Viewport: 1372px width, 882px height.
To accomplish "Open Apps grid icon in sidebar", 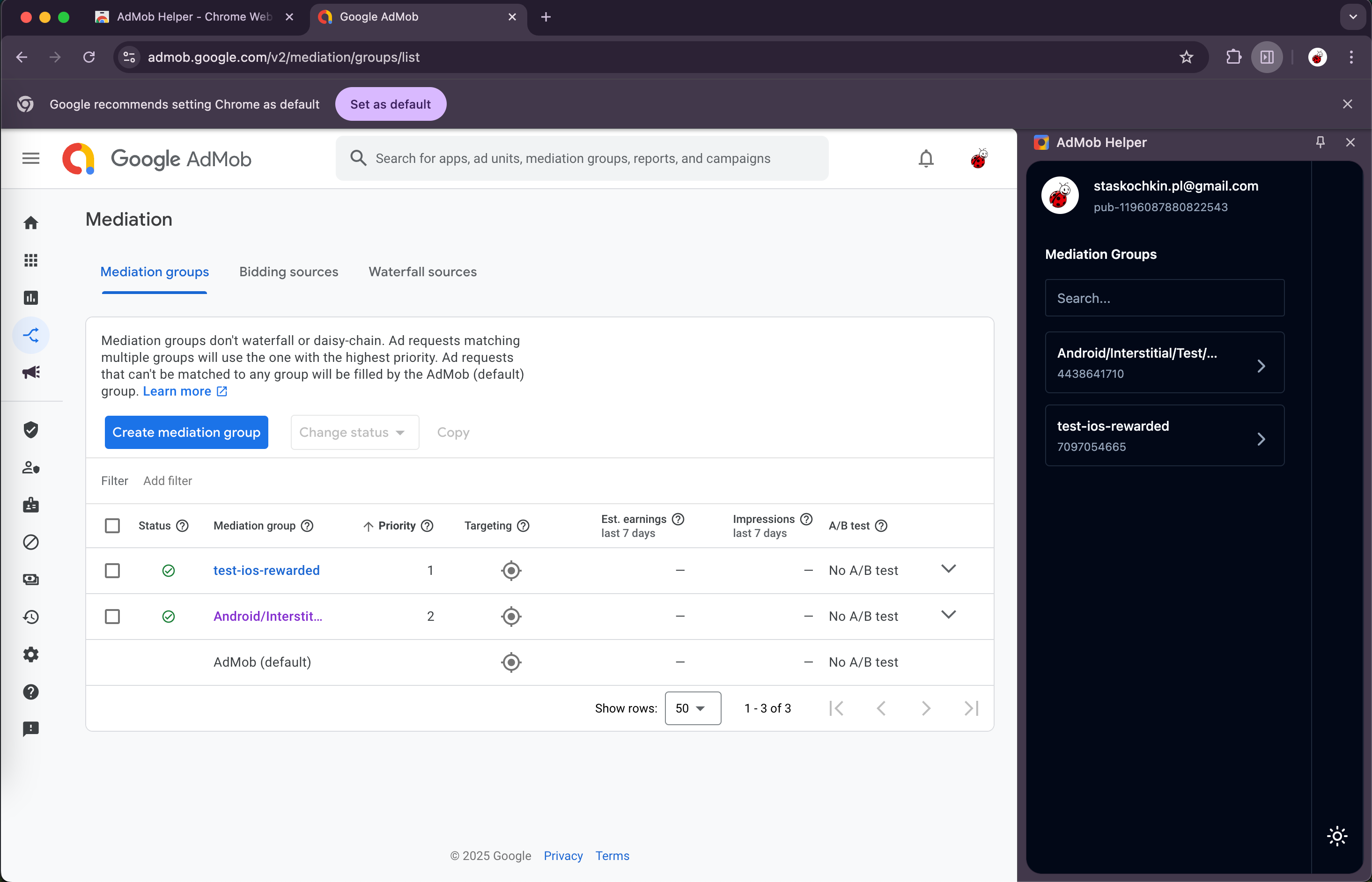I will click(x=31, y=260).
